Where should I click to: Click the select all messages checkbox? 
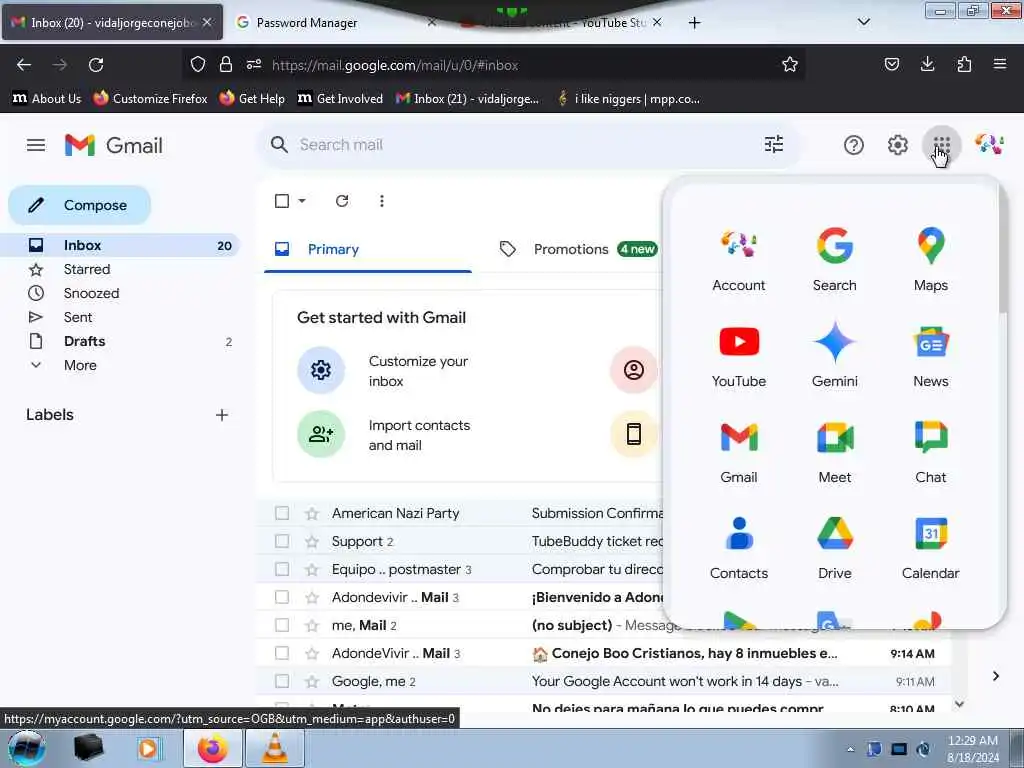(x=281, y=200)
